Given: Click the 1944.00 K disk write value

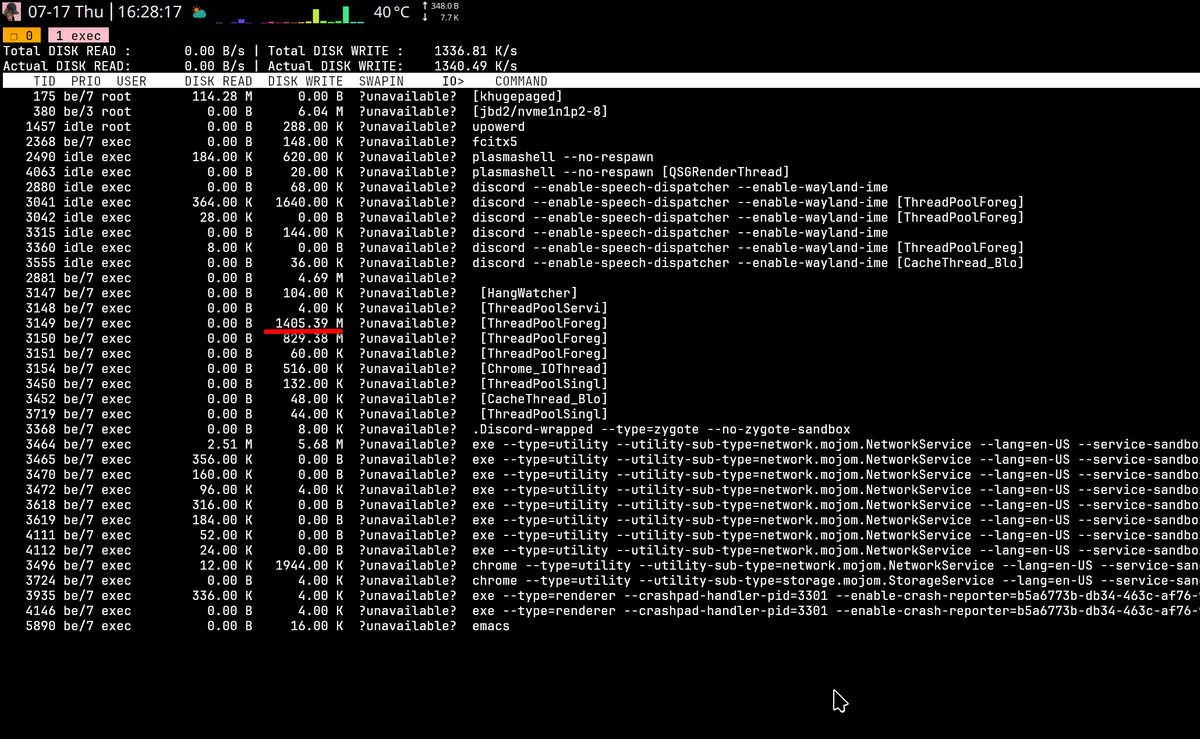Looking at the screenshot, I should [308, 565].
